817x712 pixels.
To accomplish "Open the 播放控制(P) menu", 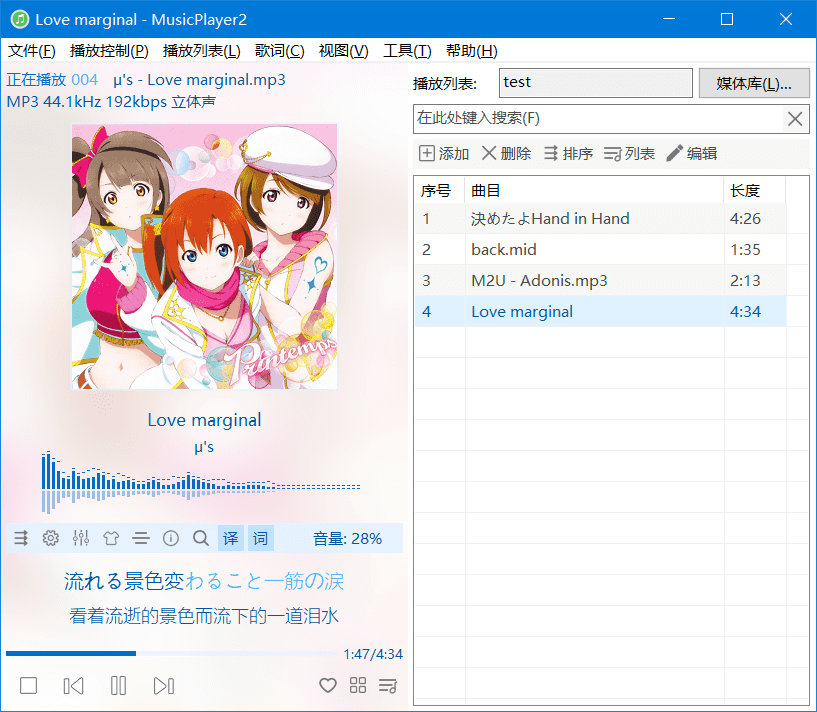I will (x=109, y=51).
